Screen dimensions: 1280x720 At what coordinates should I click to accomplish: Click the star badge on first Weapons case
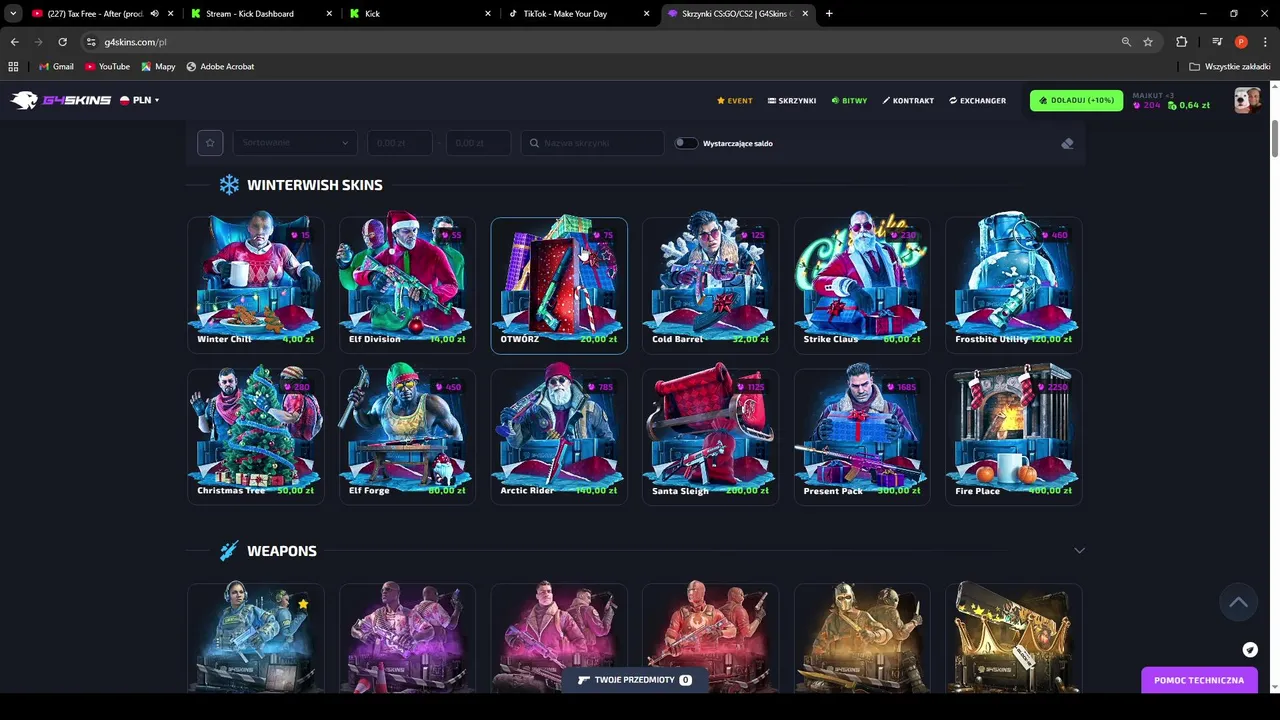(x=303, y=604)
